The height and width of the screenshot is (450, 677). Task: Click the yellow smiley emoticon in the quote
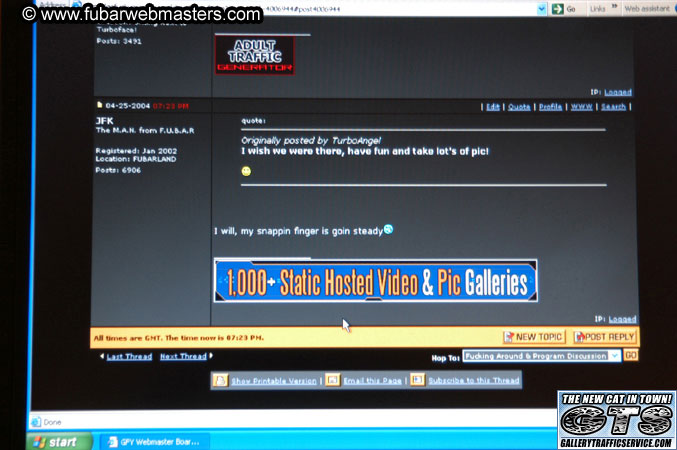coord(246,171)
